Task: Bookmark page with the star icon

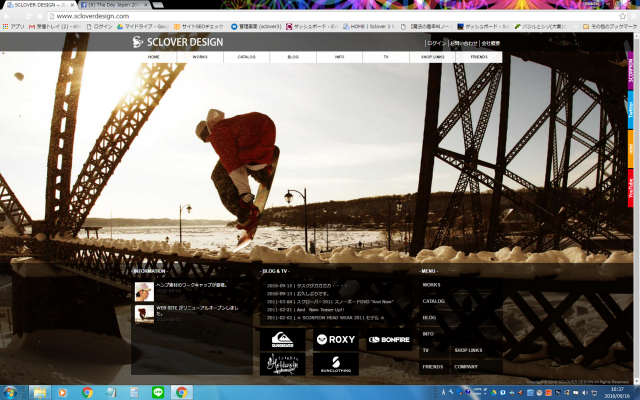Action: [622, 16]
